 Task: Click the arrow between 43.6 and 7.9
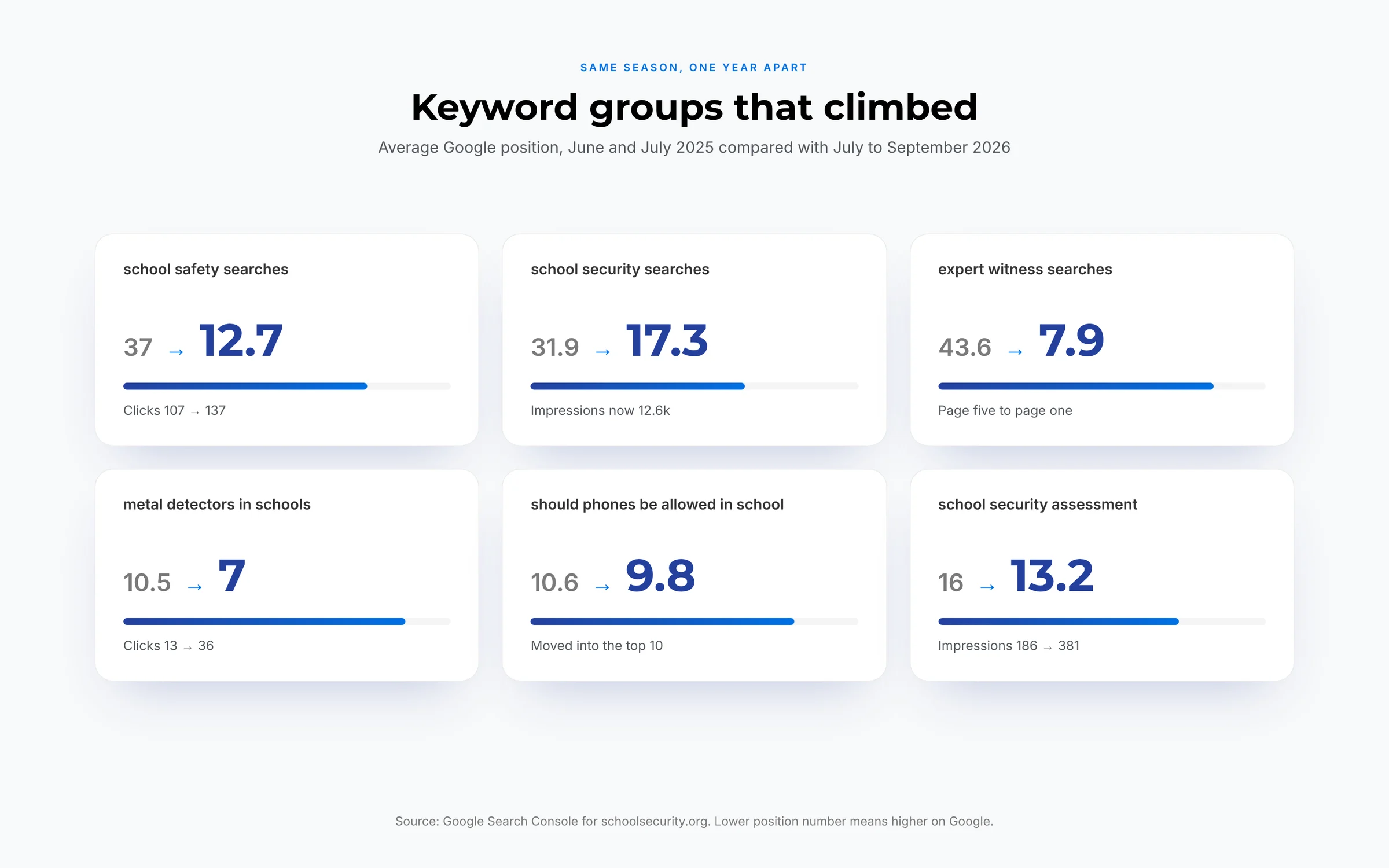(x=1015, y=352)
